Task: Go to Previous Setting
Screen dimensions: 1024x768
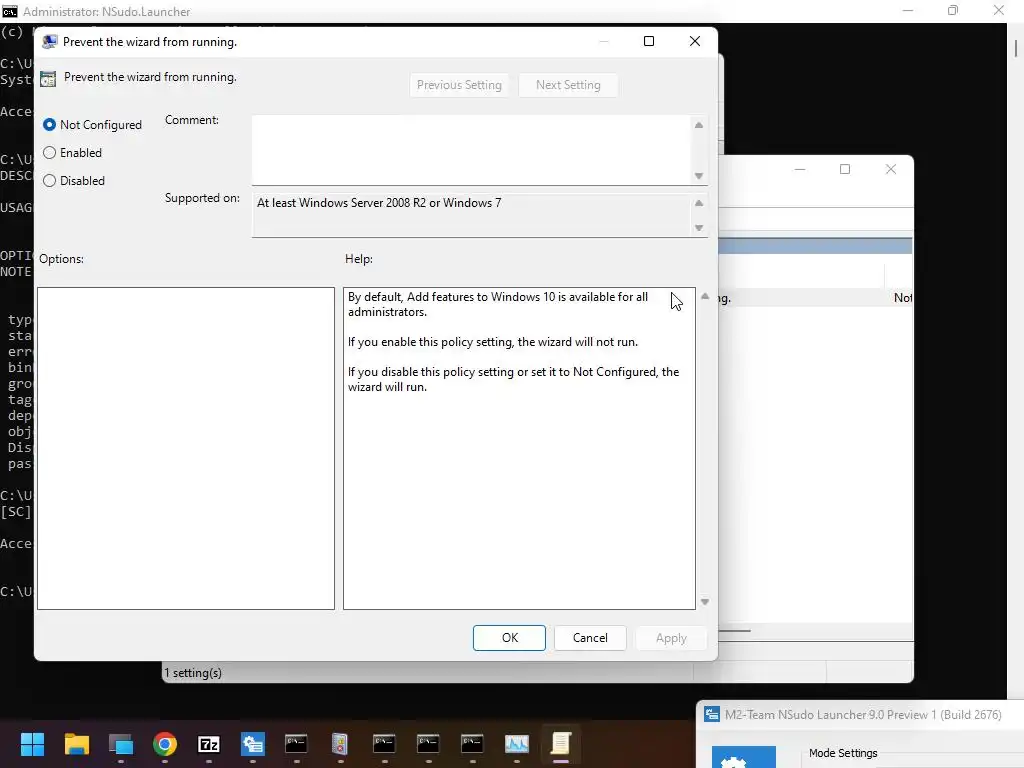Action: point(459,85)
